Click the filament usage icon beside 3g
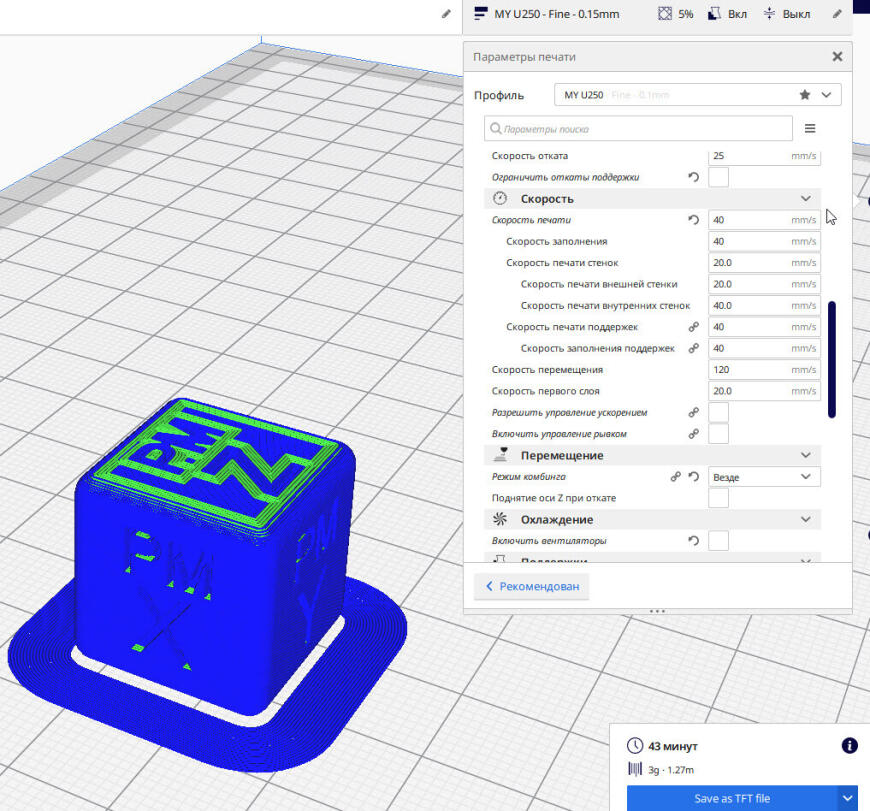The height and width of the screenshot is (811, 870). pyautogui.click(x=635, y=769)
